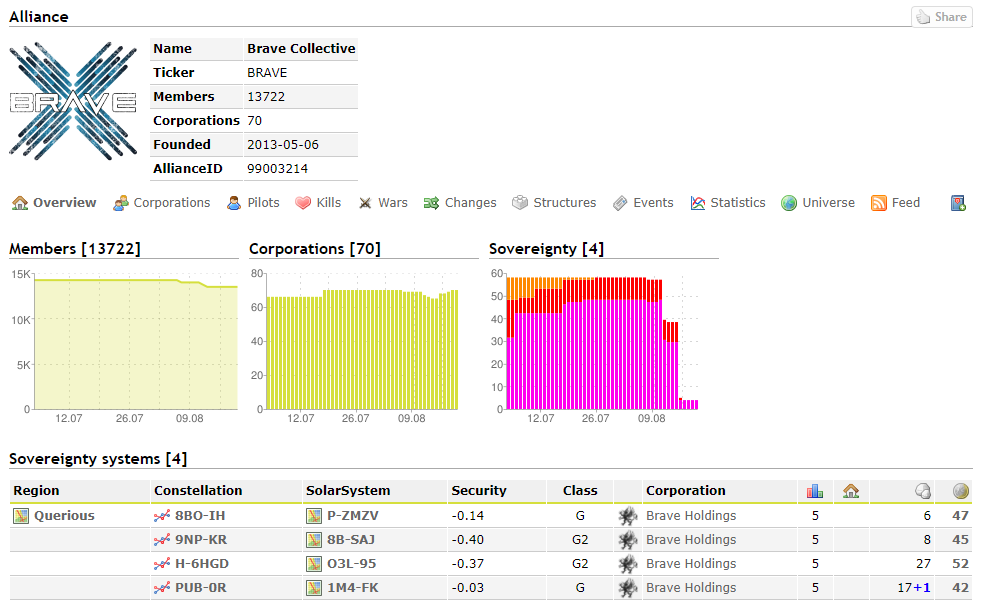View the Statistics tab
990x612 pixels.
click(x=728, y=203)
